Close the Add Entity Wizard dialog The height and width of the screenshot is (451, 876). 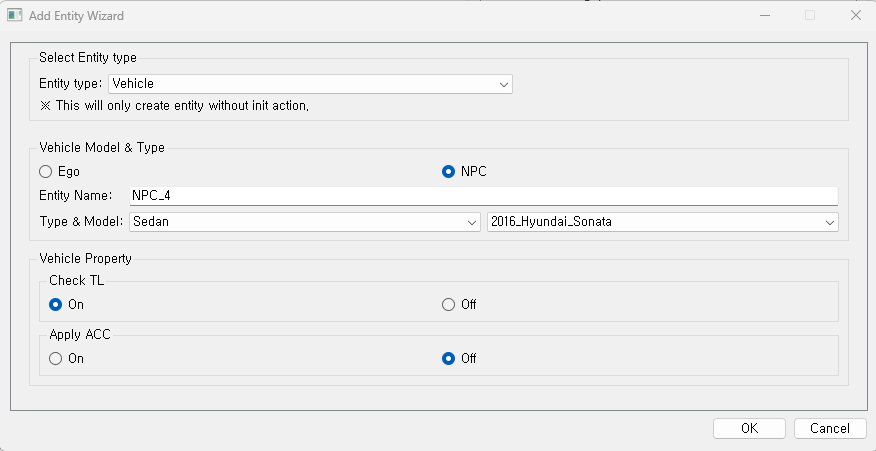click(855, 16)
